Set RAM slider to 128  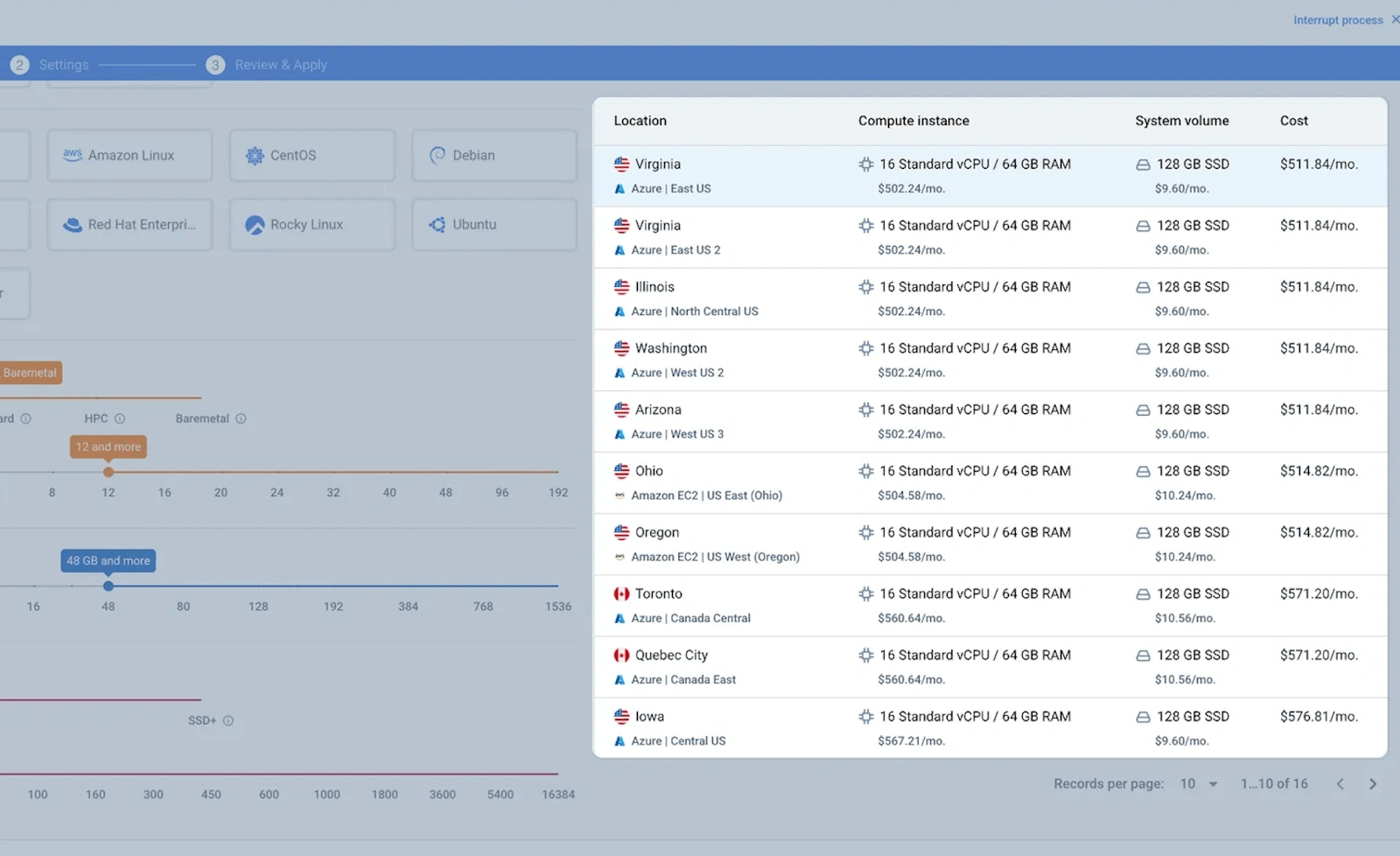coord(258,586)
